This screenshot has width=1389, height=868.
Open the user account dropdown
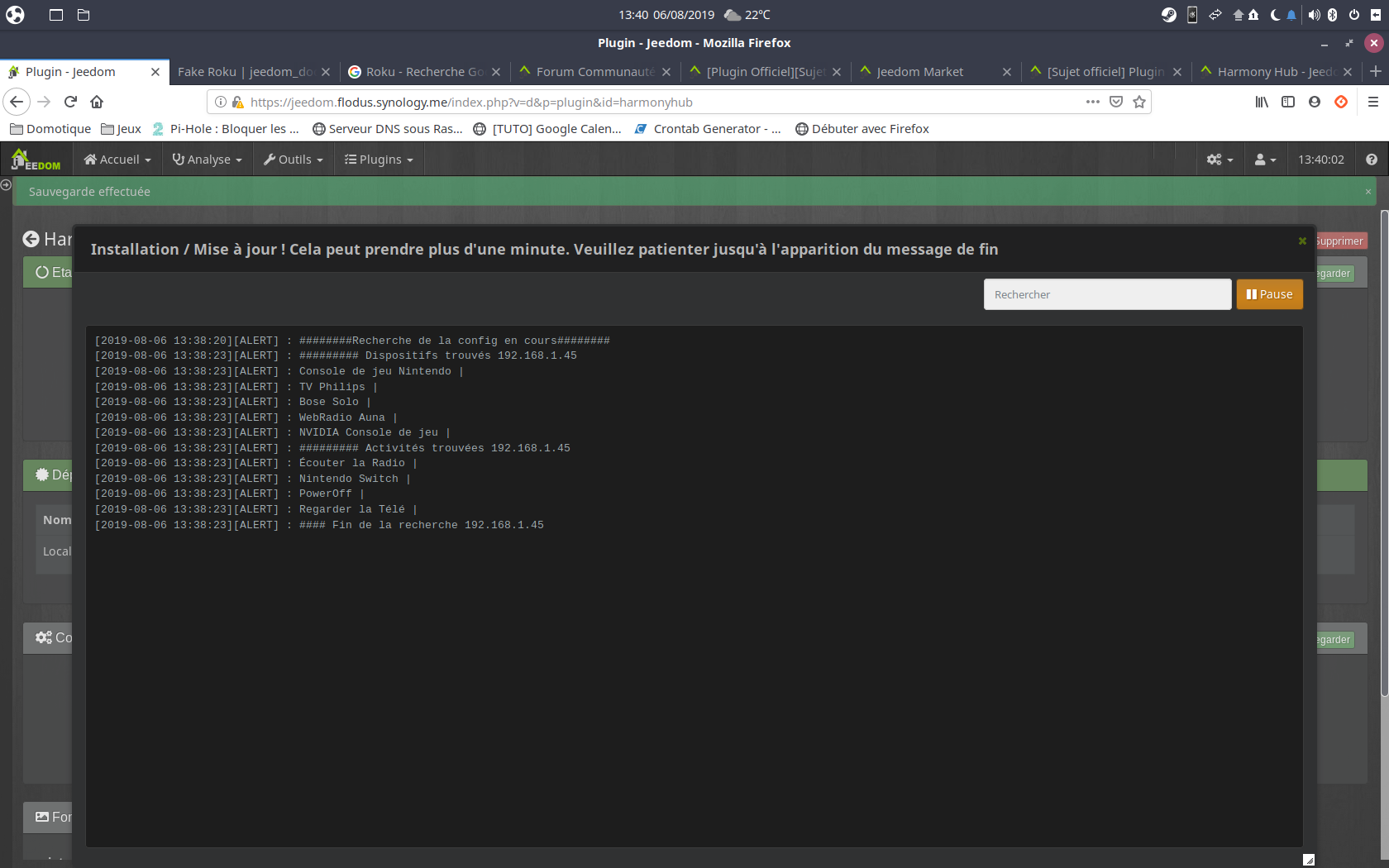[1265, 160]
